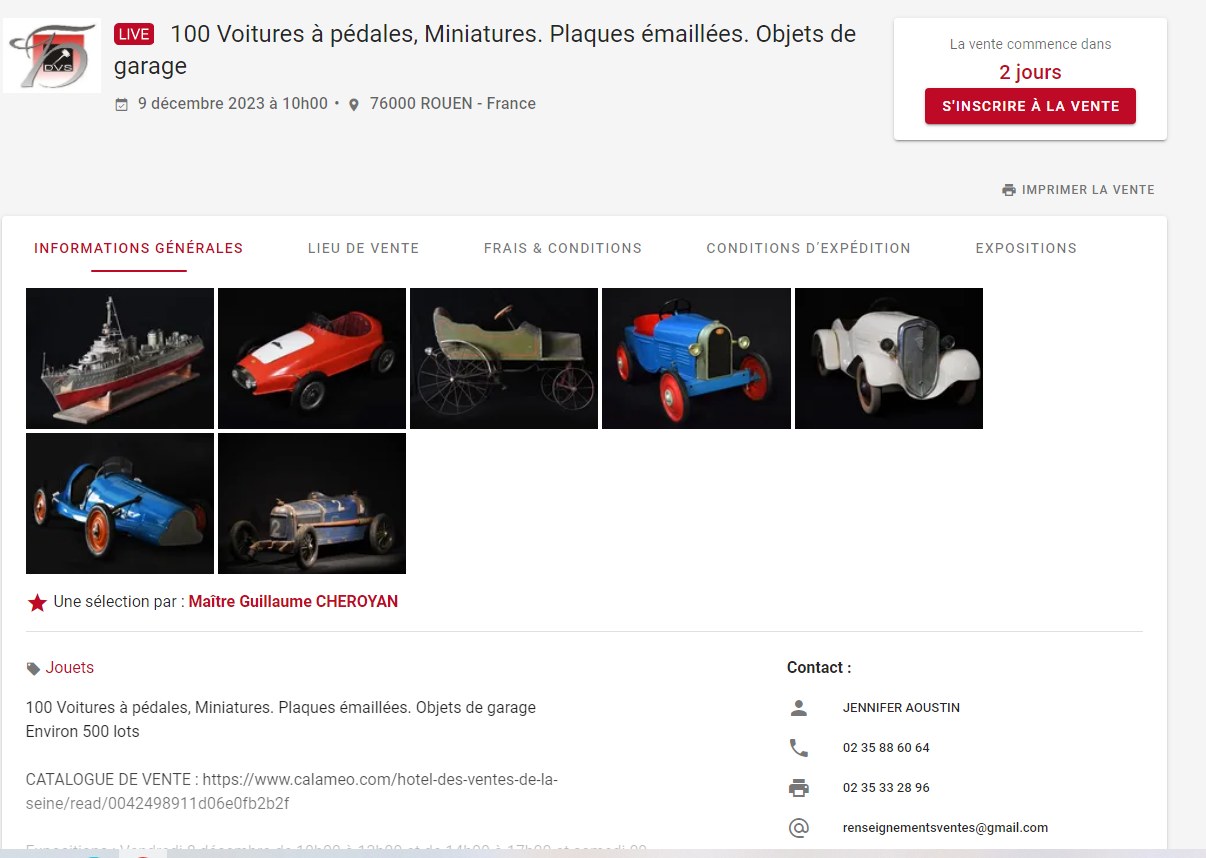Open the Lieu de vente tab

point(363,248)
